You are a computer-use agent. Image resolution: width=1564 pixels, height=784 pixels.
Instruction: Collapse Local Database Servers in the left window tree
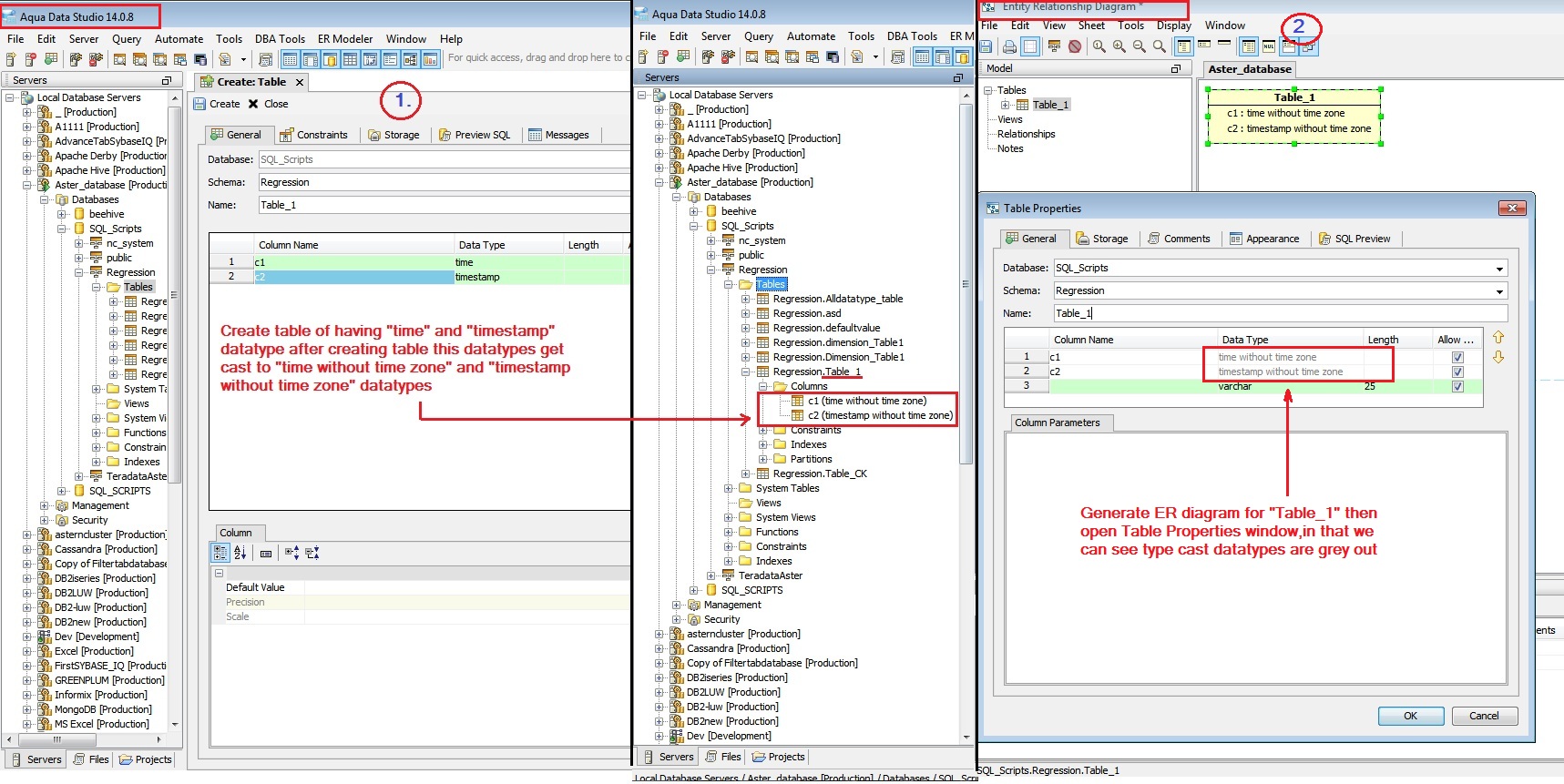point(9,97)
